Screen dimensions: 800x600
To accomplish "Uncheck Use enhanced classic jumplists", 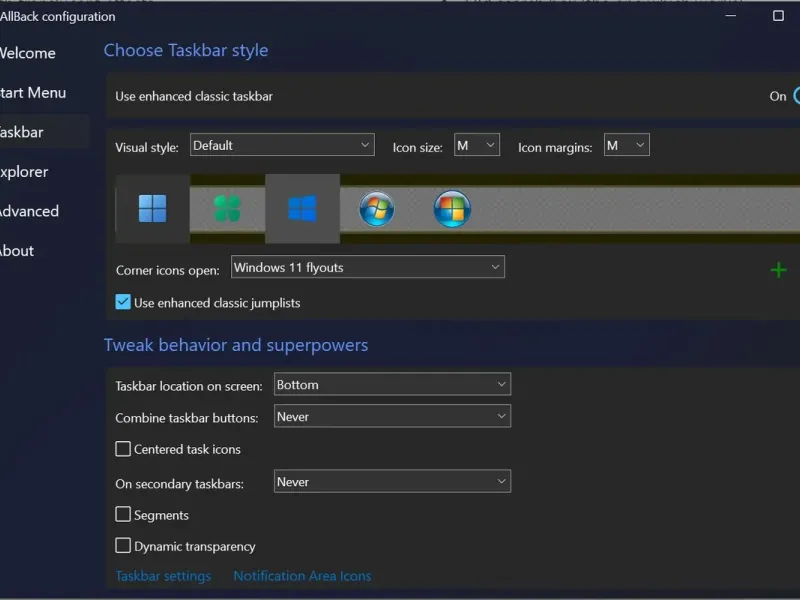I will coord(123,302).
